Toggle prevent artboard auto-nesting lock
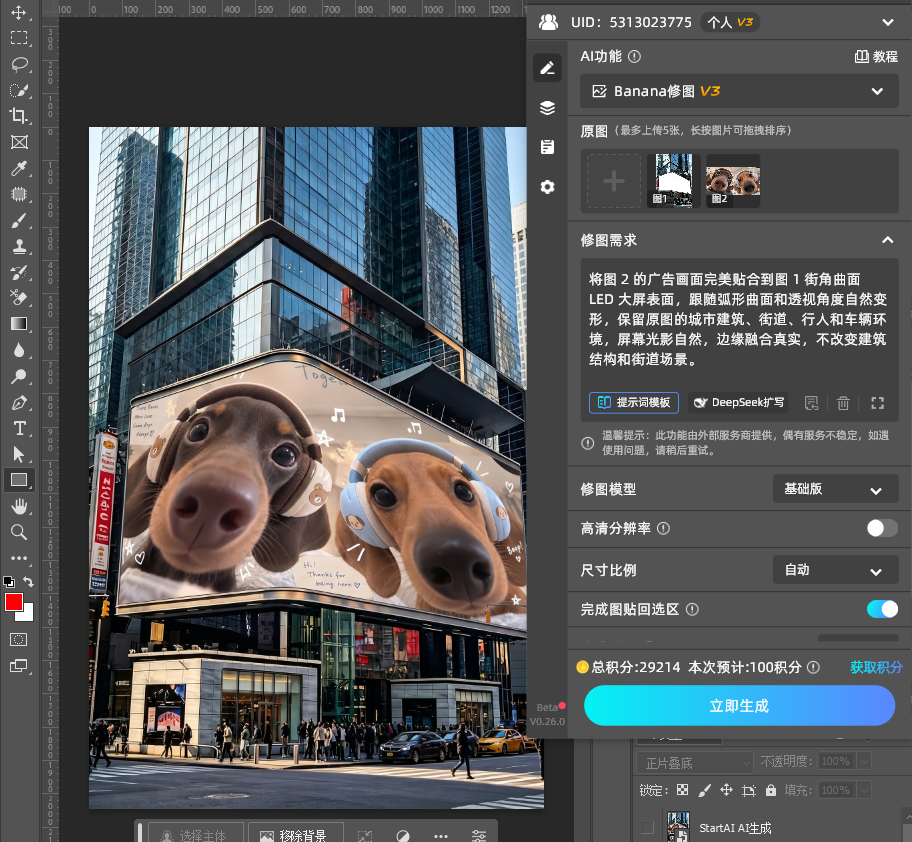This screenshot has height=842, width=912. 749,790
